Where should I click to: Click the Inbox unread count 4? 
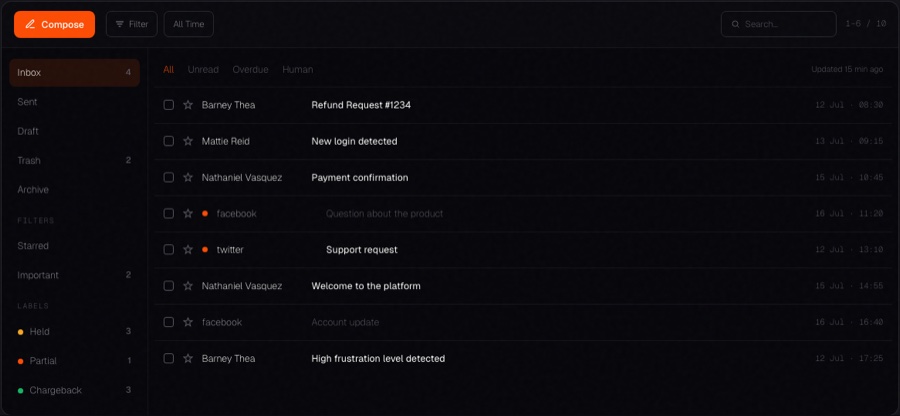click(128, 72)
